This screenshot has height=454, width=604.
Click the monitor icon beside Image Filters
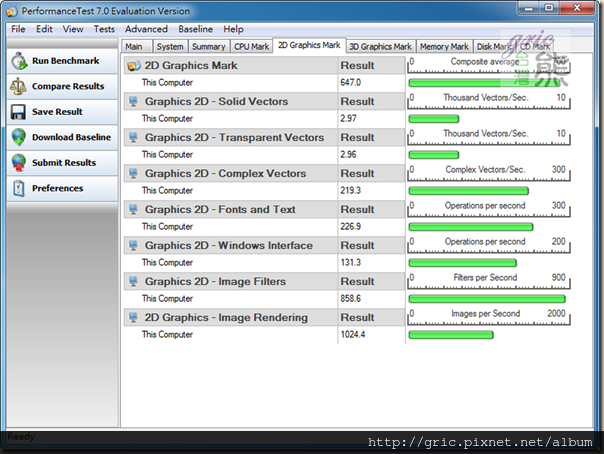click(133, 281)
